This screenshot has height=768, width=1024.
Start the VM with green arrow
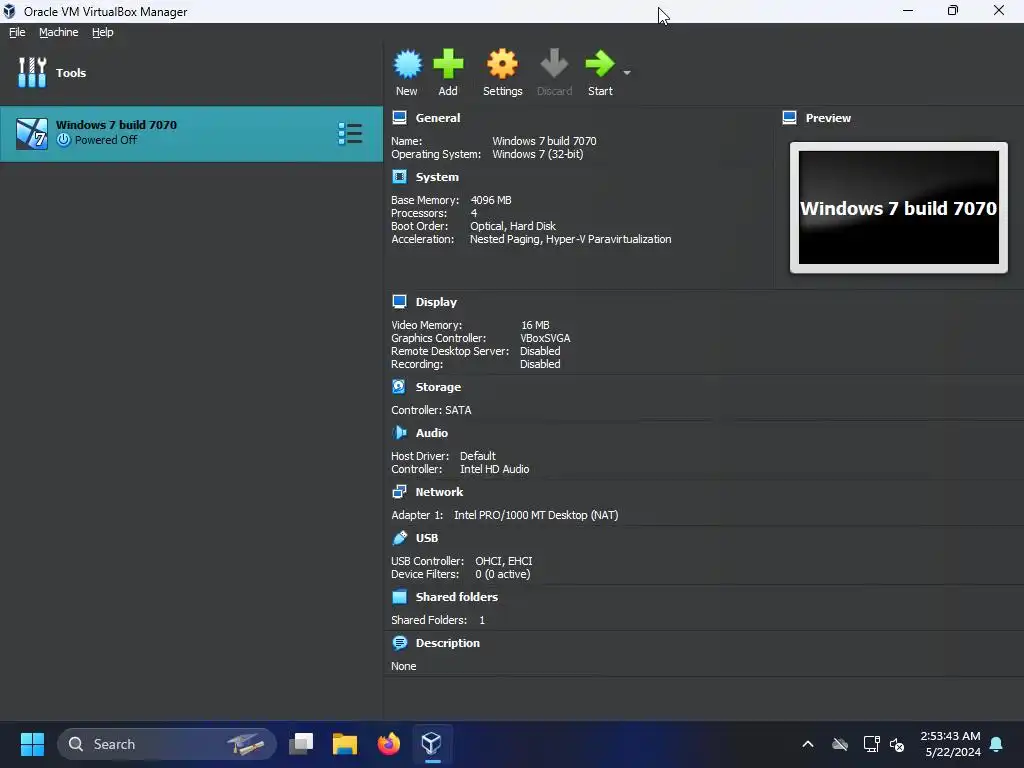point(600,64)
